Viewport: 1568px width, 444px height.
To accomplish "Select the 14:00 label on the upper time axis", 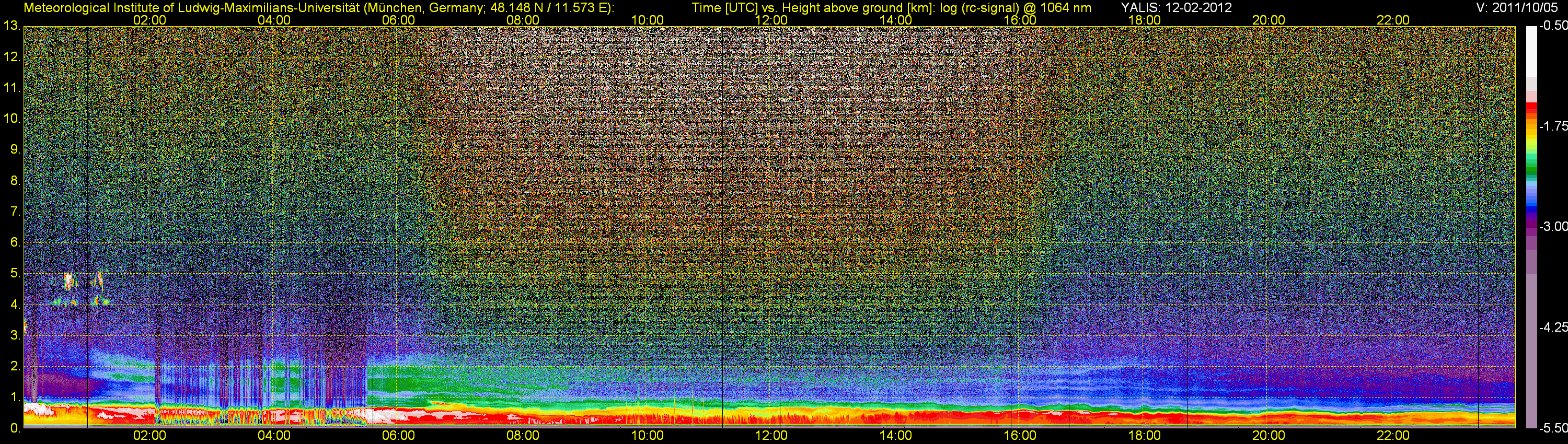I will coord(895,20).
